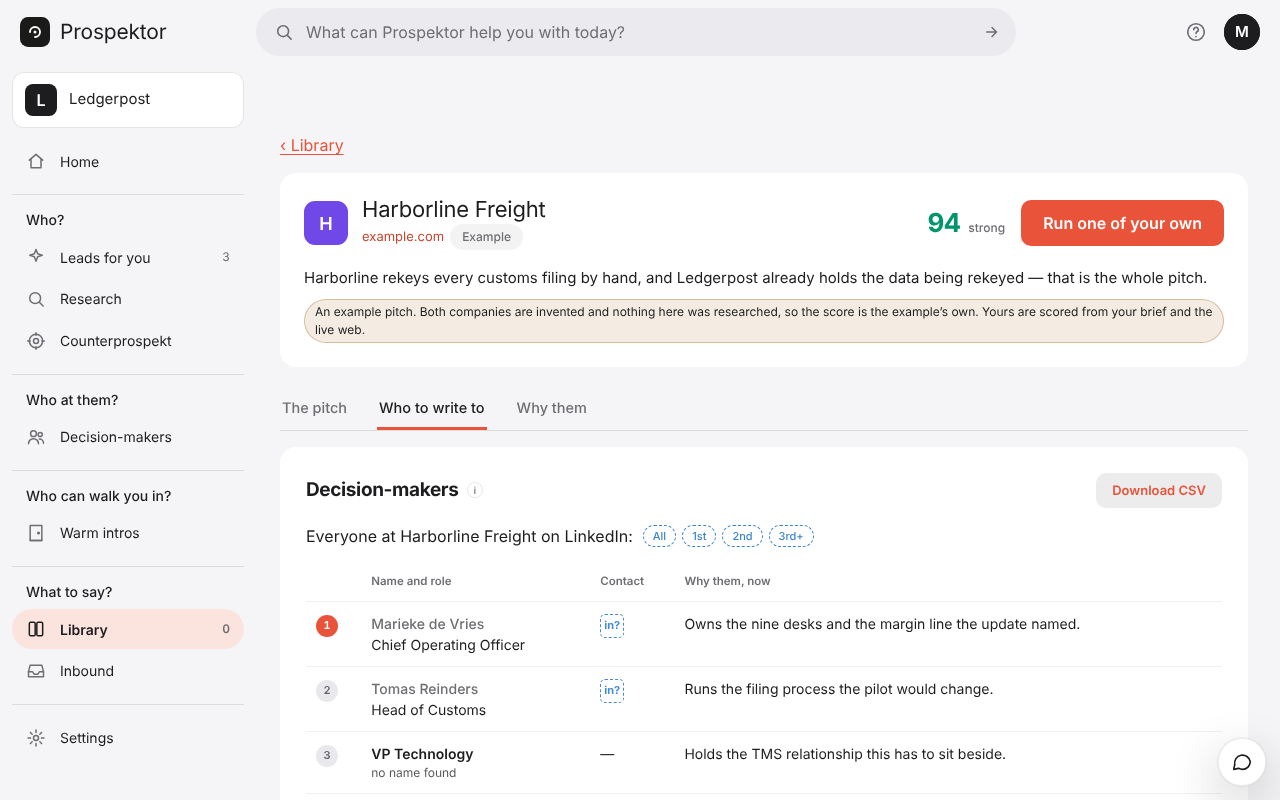This screenshot has width=1280, height=800.
Task: Click the Leads for you sparkle icon
Action: 36,257
